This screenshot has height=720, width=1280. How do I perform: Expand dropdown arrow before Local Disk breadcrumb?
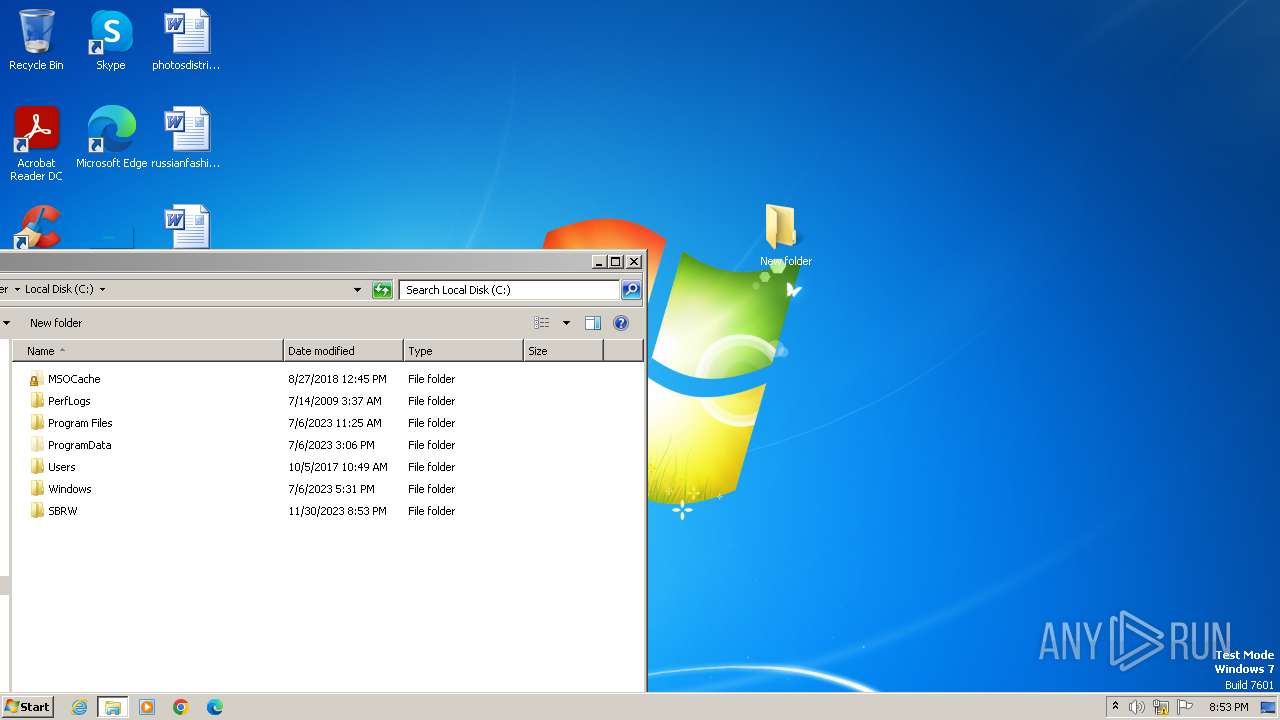click(17, 289)
